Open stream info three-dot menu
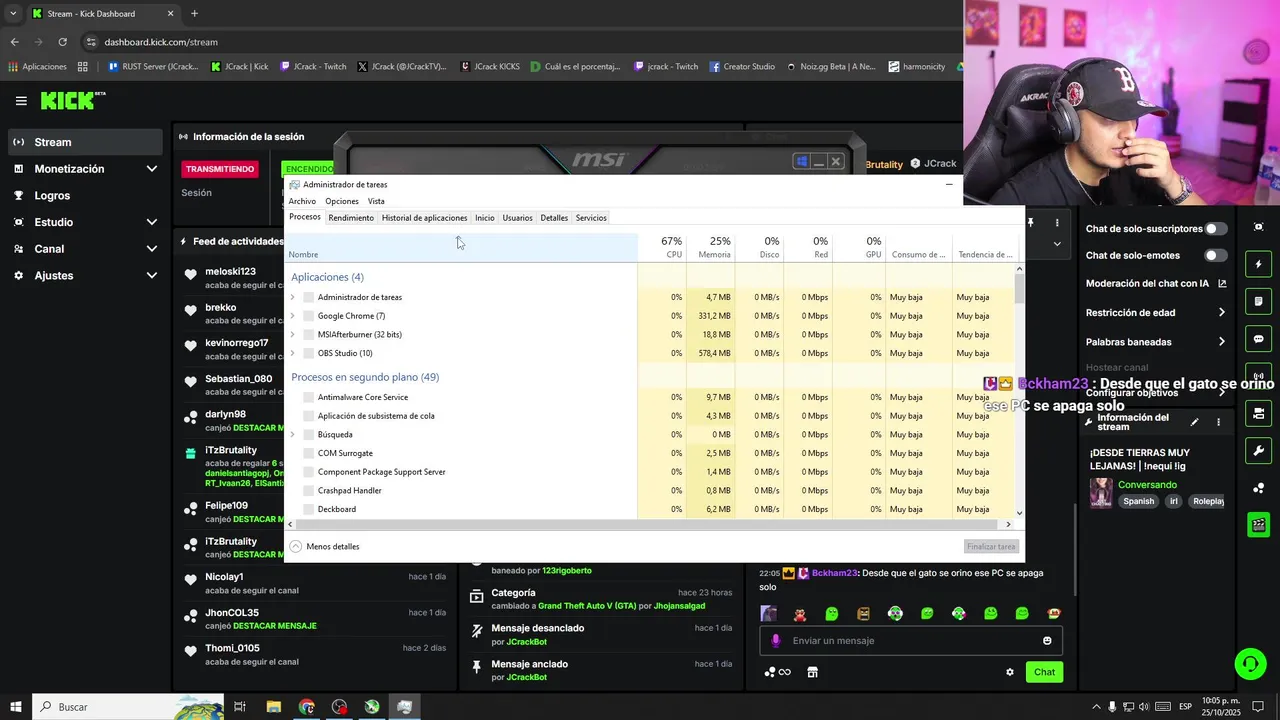The height and width of the screenshot is (720, 1280). (1218, 422)
